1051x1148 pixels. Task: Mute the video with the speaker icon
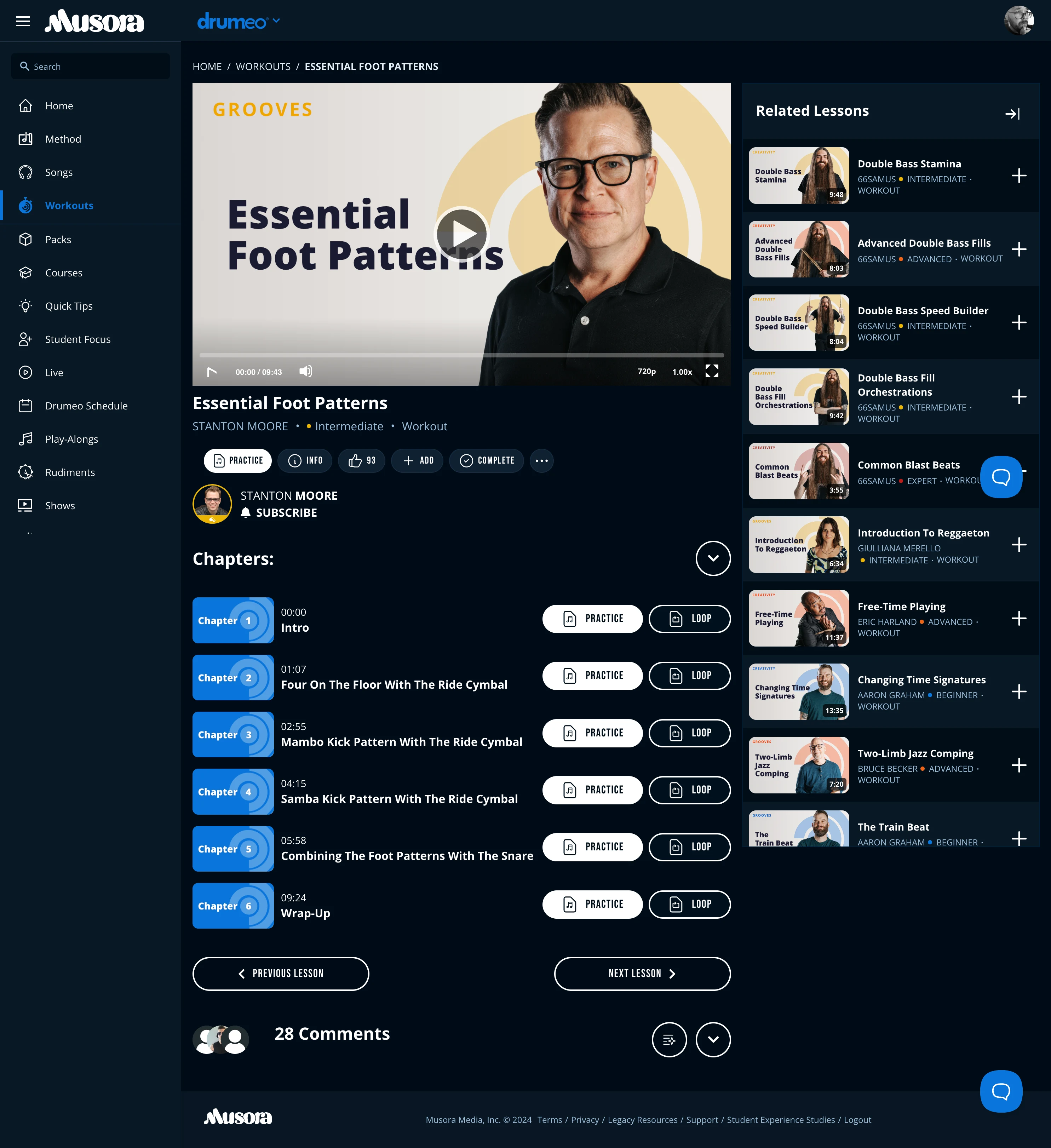(x=306, y=371)
